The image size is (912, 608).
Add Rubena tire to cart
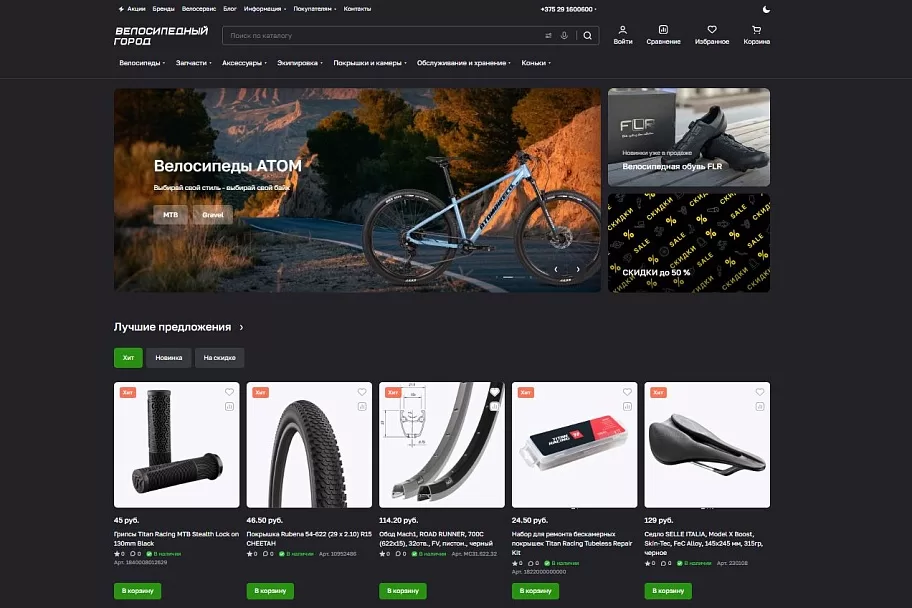[270, 591]
